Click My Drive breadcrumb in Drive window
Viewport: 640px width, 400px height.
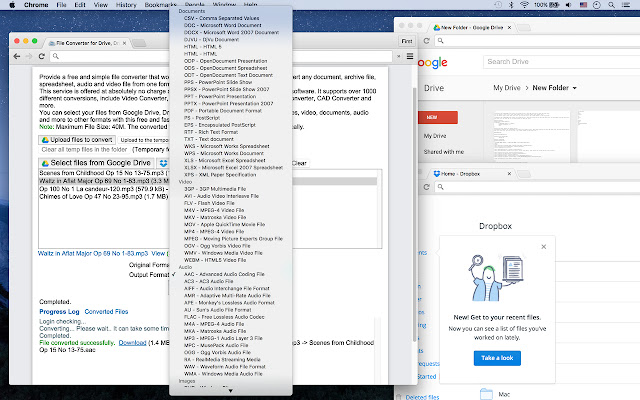click(507, 88)
